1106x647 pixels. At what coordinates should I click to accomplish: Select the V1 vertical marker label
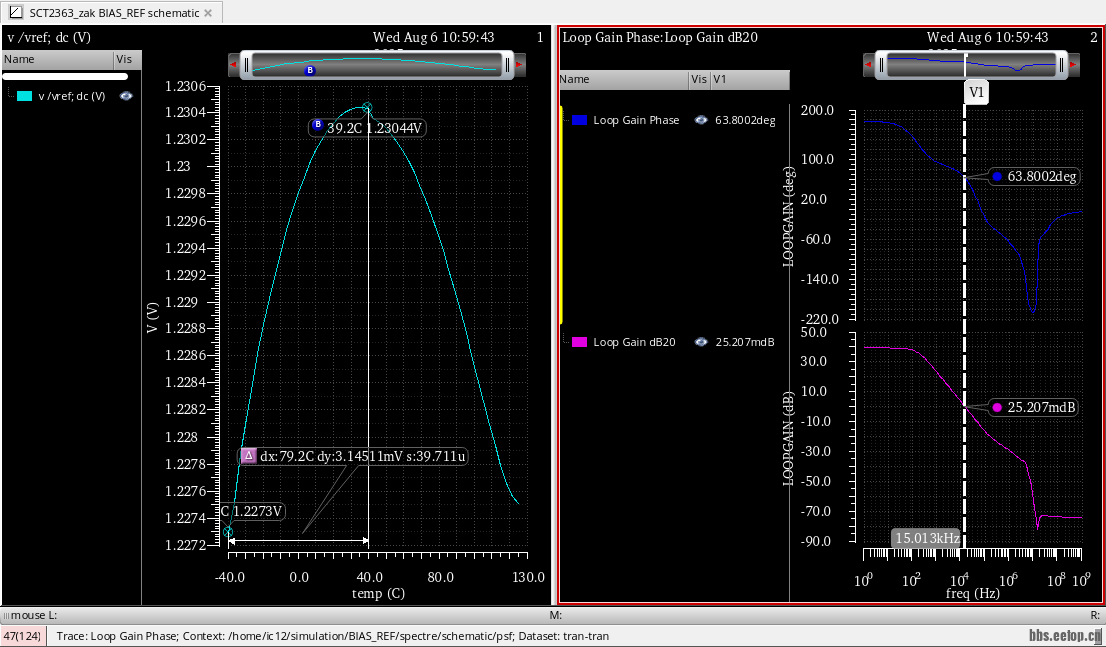976,92
